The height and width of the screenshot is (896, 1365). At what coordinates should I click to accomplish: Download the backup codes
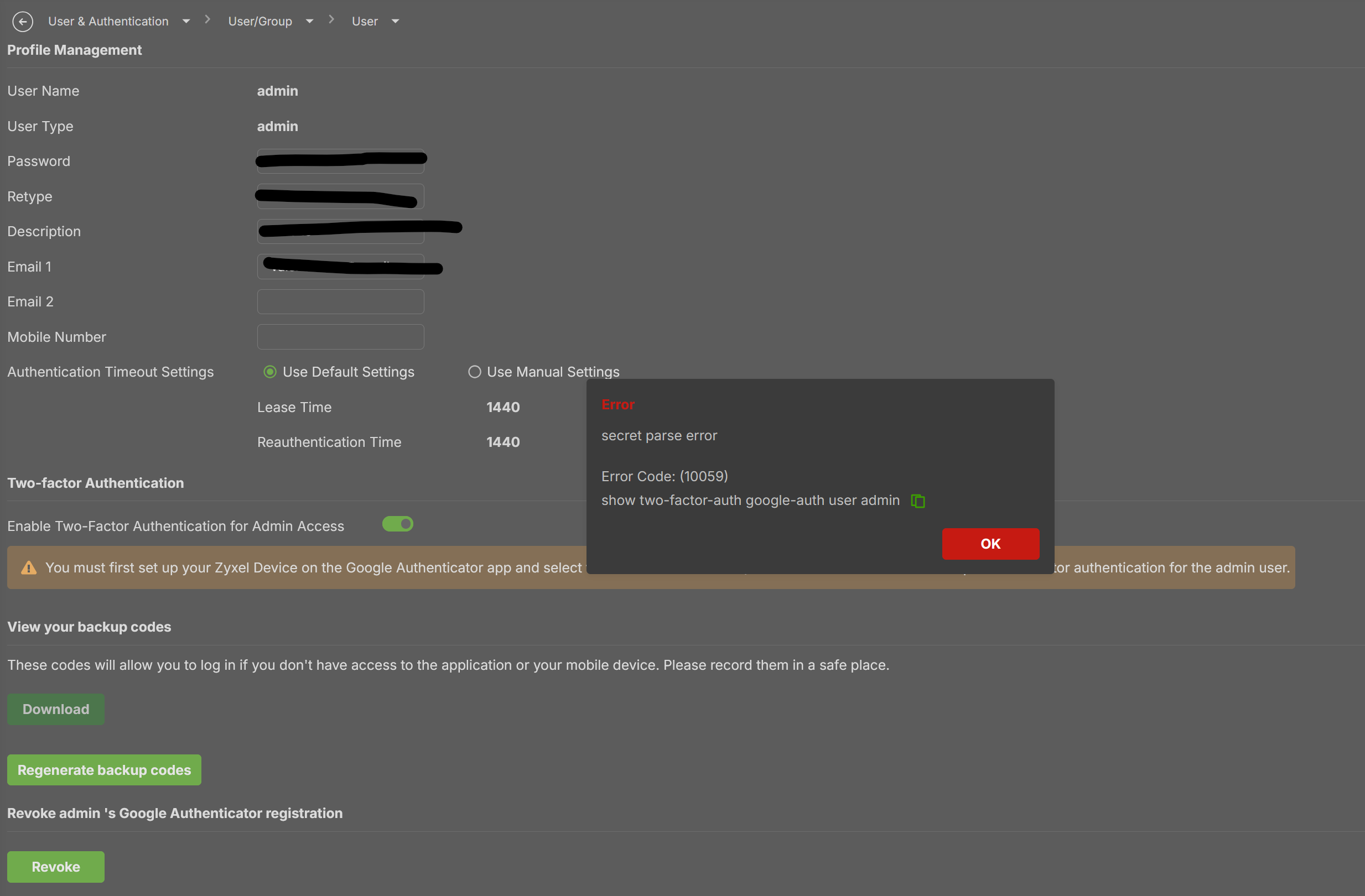pyautogui.click(x=56, y=709)
